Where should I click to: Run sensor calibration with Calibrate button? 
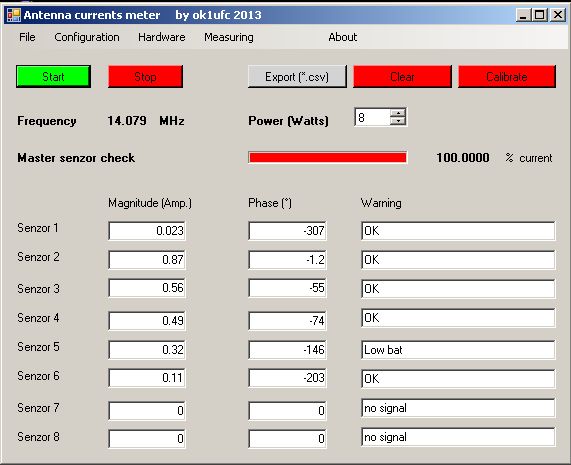coord(507,77)
